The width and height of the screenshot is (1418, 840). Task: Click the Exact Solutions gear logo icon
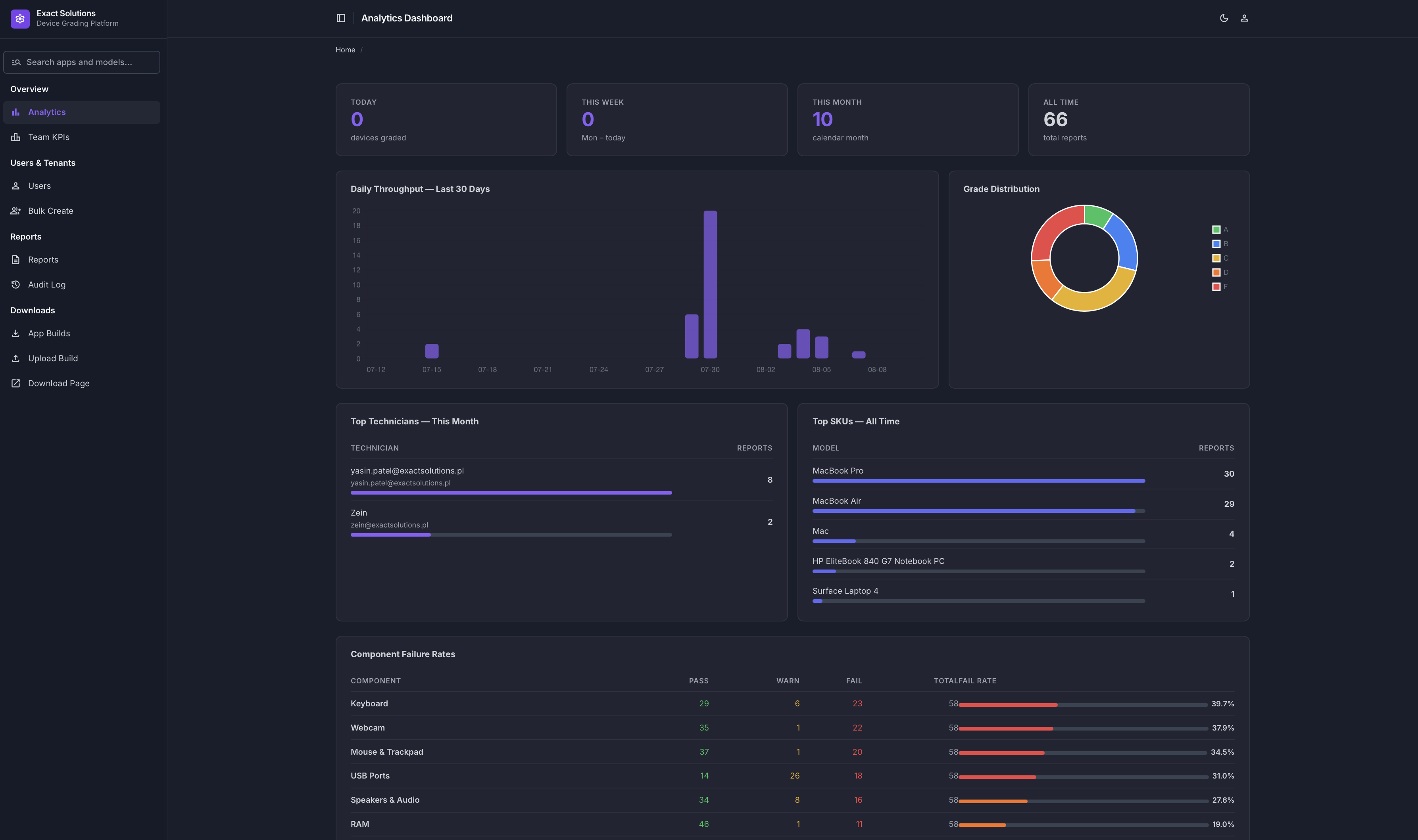[20, 19]
